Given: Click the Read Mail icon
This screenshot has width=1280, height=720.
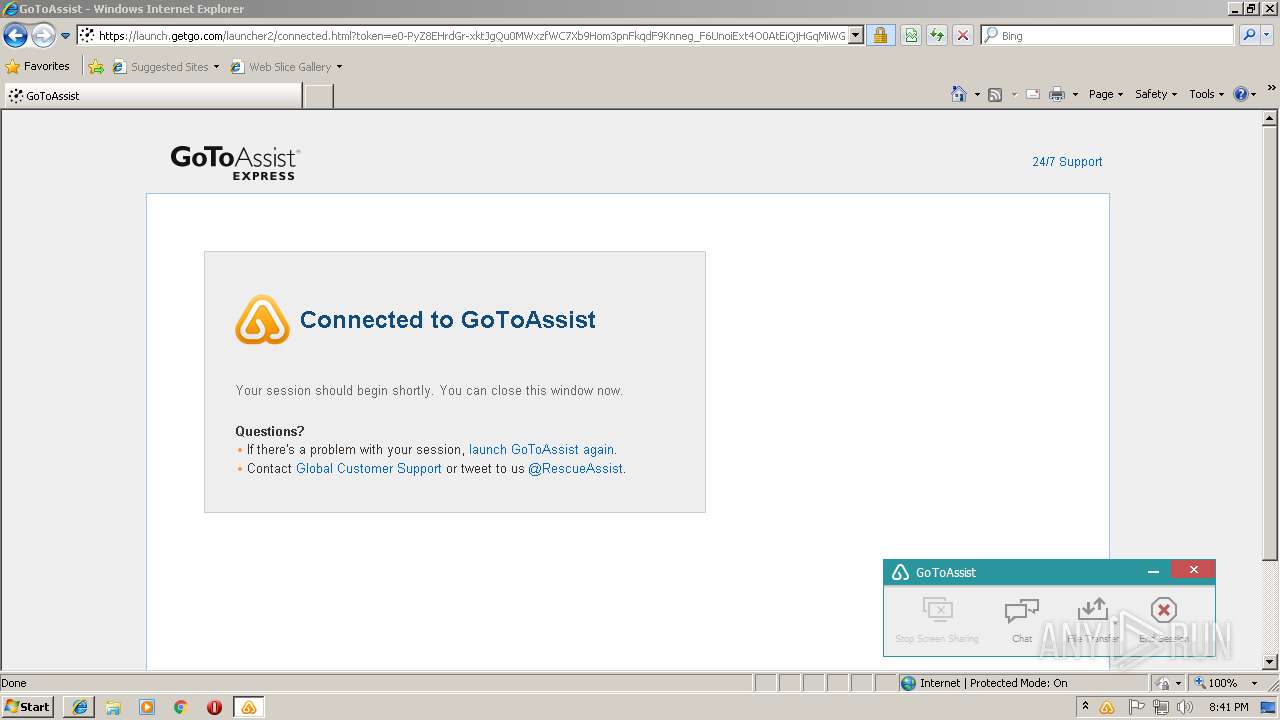Looking at the screenshot, I should (x=1033, y=94).
